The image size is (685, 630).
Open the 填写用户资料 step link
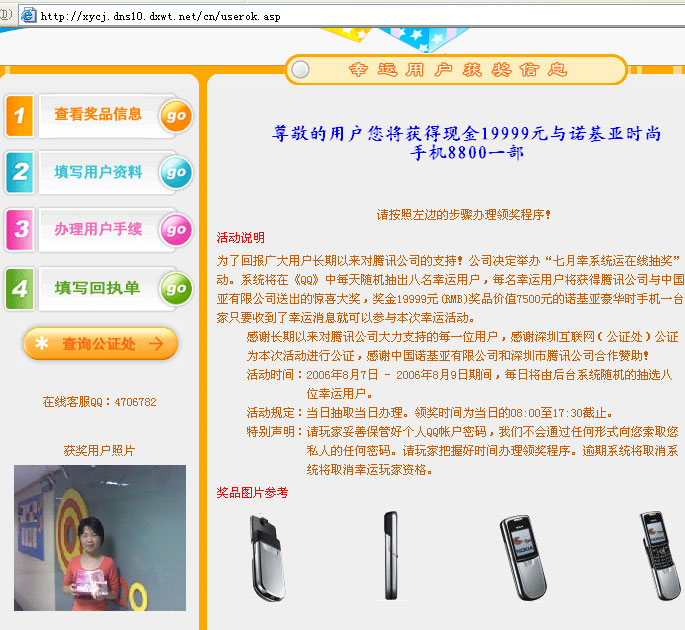coord(98,172)
